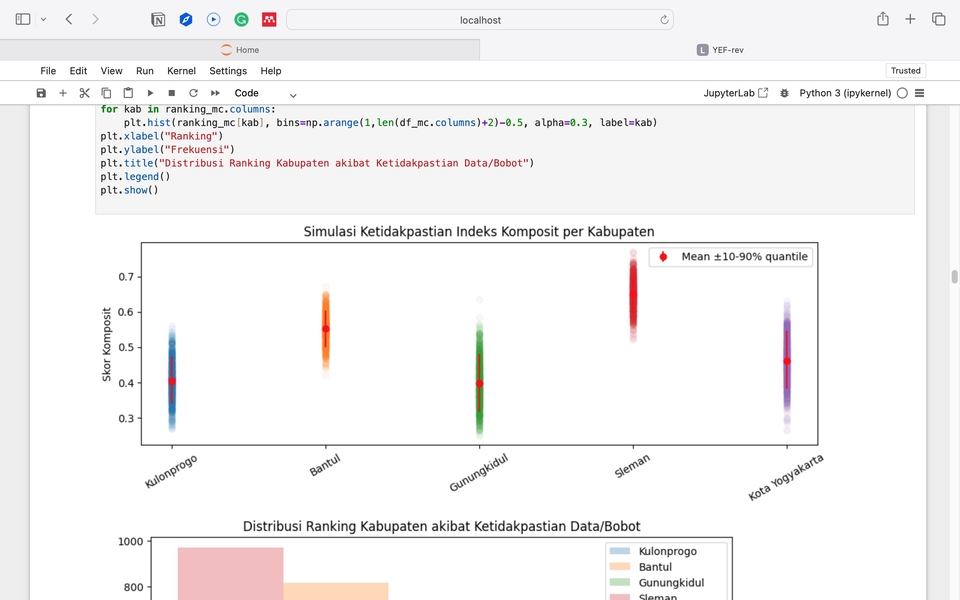Cut the selected cell with the scissors icon
The height and width of the screenshot is (600, 960).
coord(85,93)
